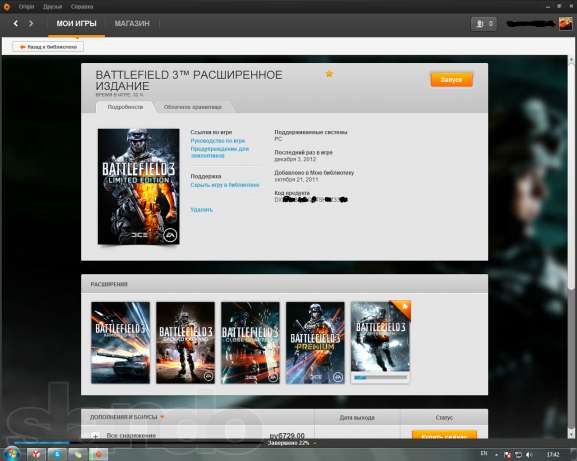This screenshot has width=577, height=461.
Task: Click the price 6729.00 text
Action: point(287,436)
